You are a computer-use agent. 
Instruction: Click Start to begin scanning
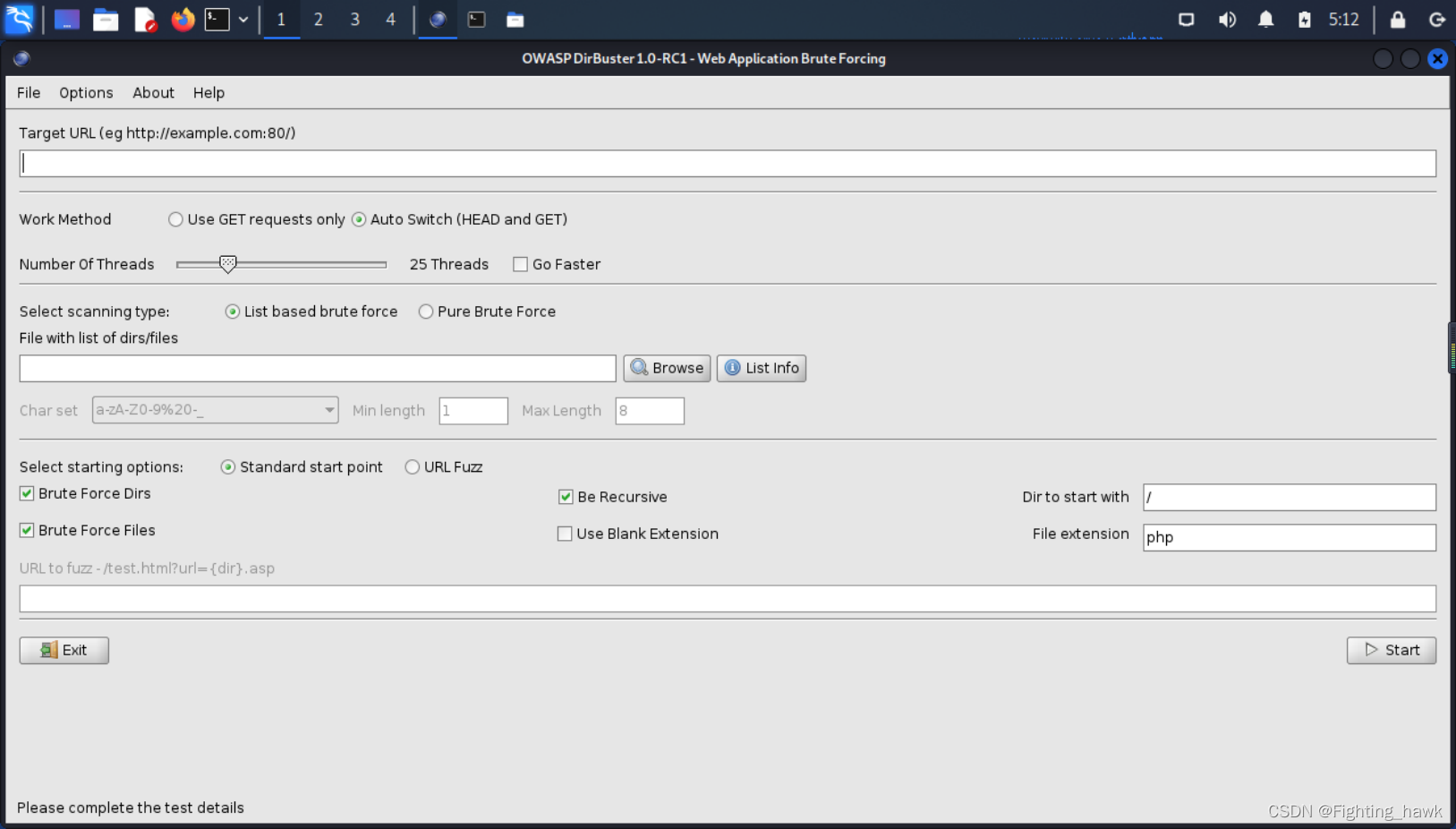[x=1392, y=650]
